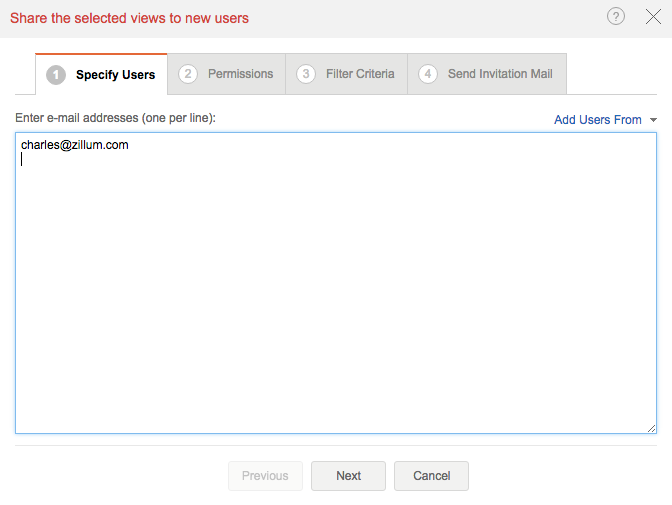Proceed with the Next button
This screenshot has width=672, height=505.
[348, 476]
